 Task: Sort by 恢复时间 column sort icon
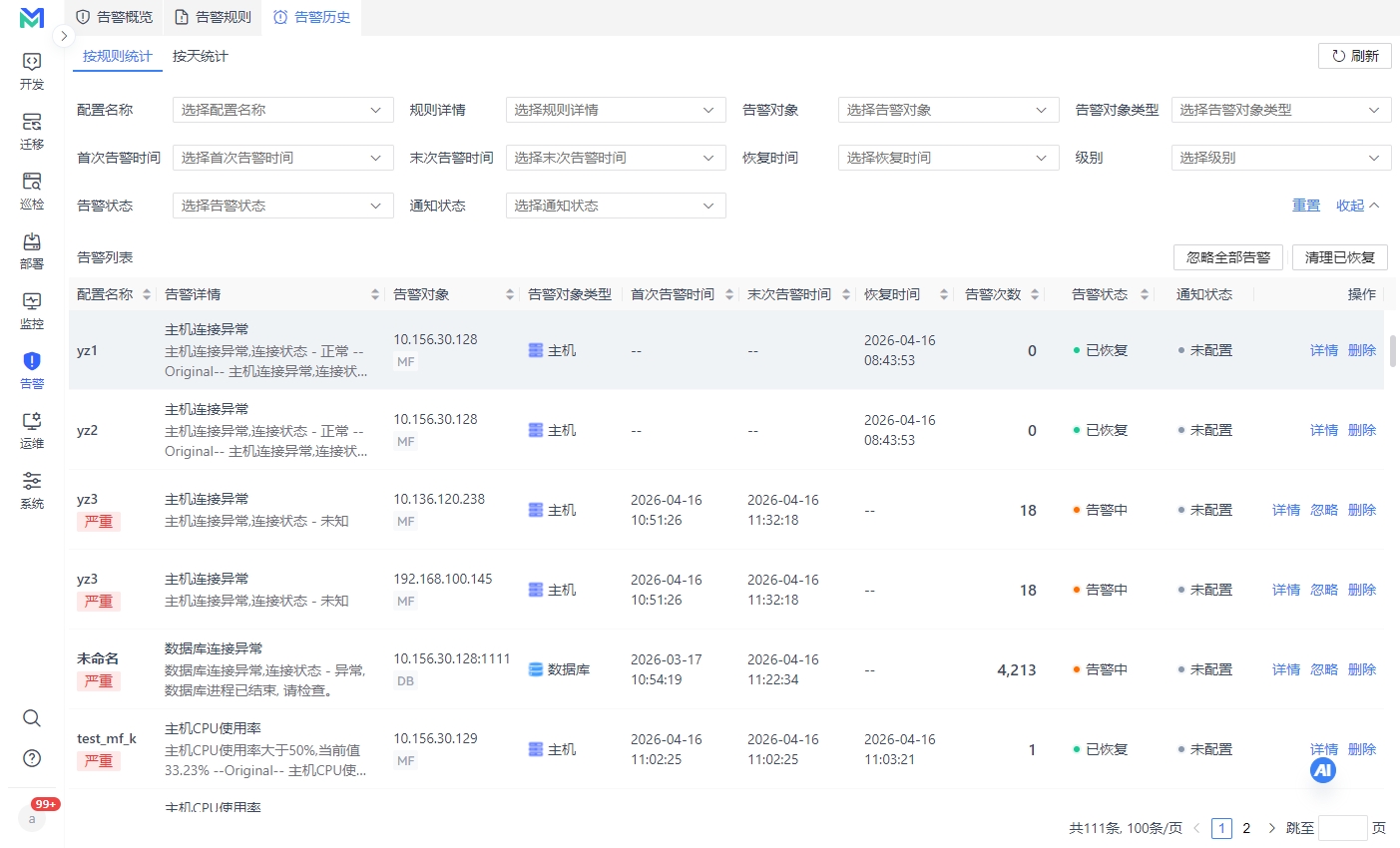click(x=943, y=294)
